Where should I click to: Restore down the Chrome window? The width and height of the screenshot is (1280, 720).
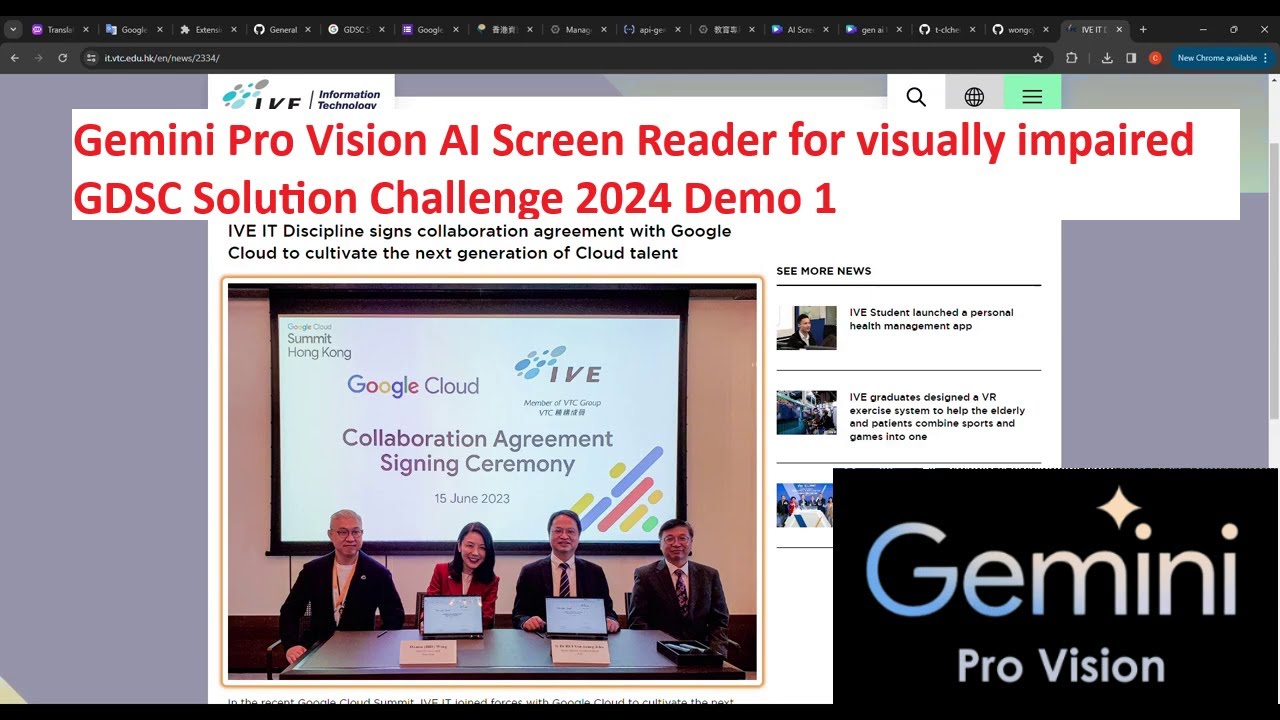1233,30
